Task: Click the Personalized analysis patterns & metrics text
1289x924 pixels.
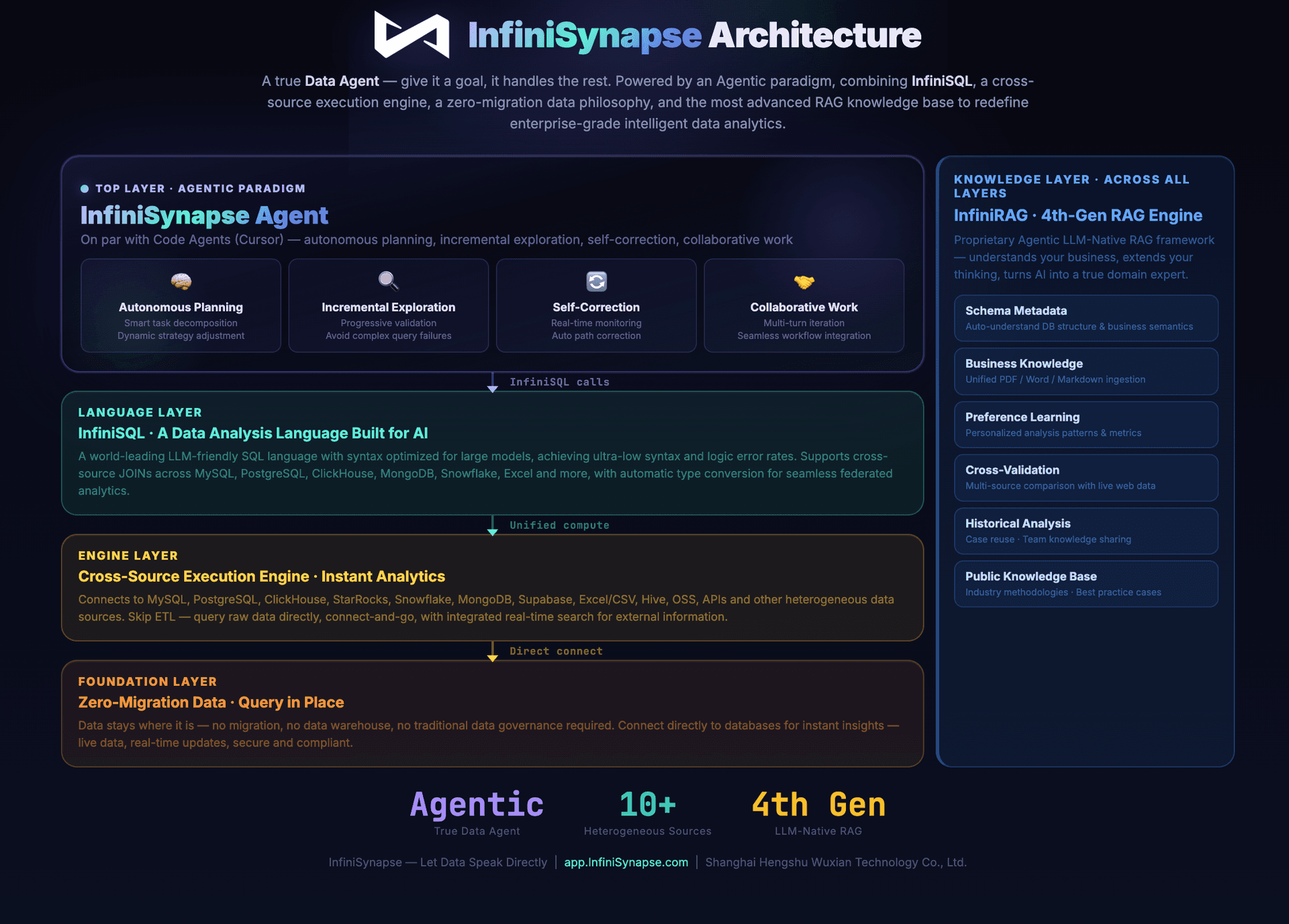Action: pyautogui.click(x=1053, y=433)
